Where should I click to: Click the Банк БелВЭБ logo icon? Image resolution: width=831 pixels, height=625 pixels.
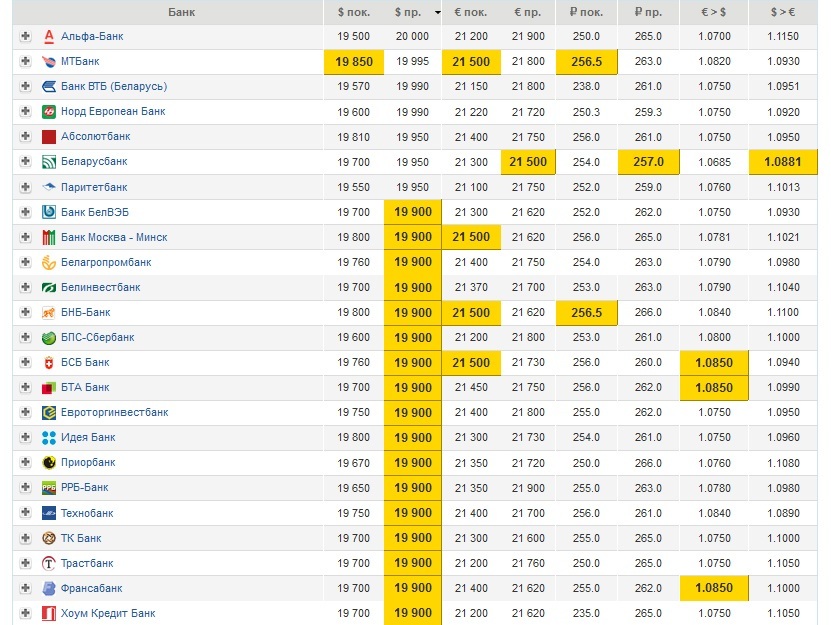[x=49, y=212]
